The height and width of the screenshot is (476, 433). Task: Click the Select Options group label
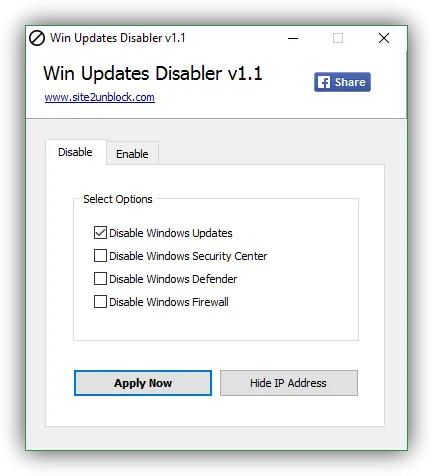pos(118,199)
